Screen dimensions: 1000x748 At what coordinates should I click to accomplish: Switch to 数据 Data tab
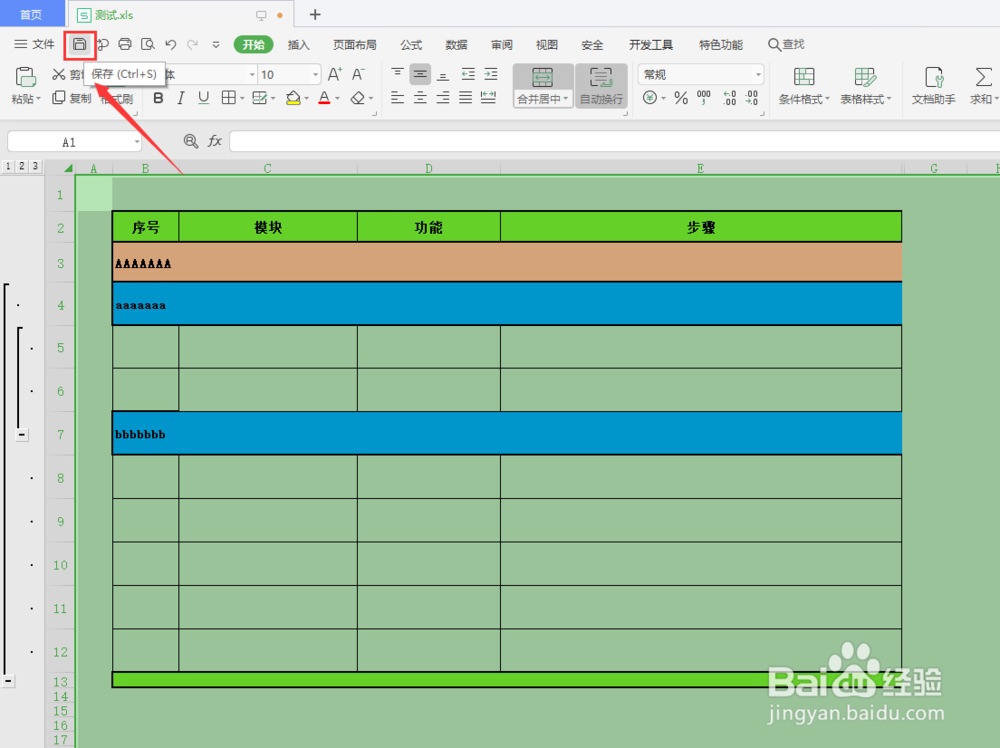tap(457, 45)
